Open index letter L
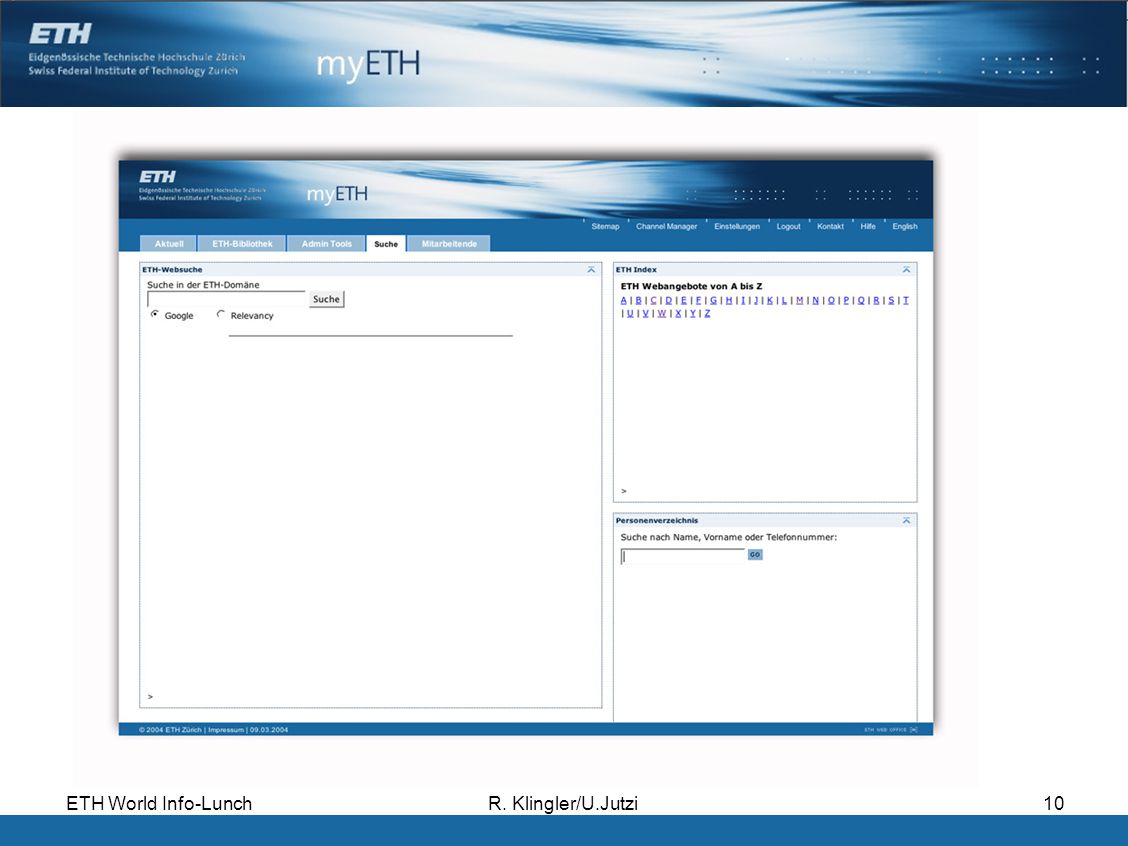 pos(784,301)
